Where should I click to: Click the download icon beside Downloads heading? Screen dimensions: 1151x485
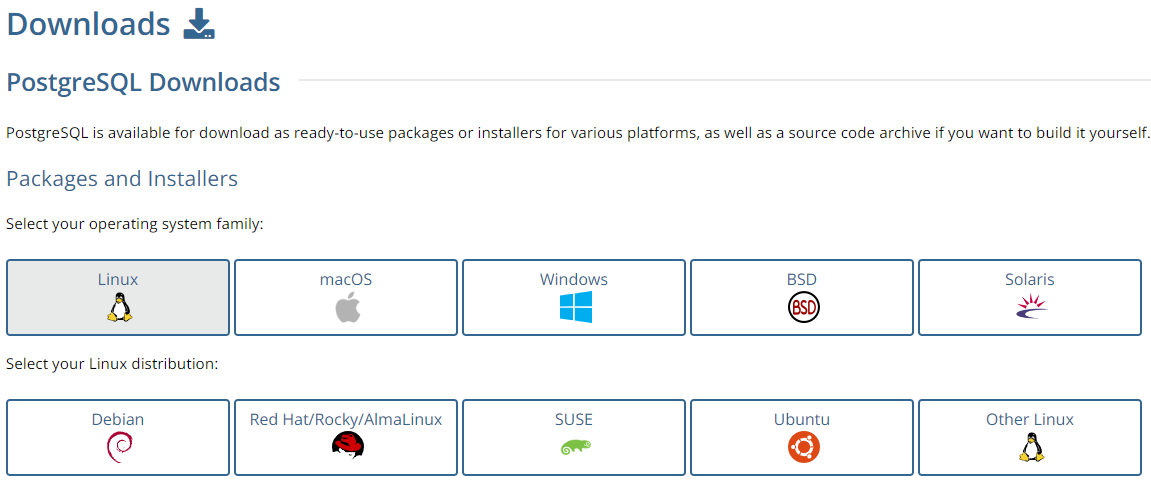199,23
